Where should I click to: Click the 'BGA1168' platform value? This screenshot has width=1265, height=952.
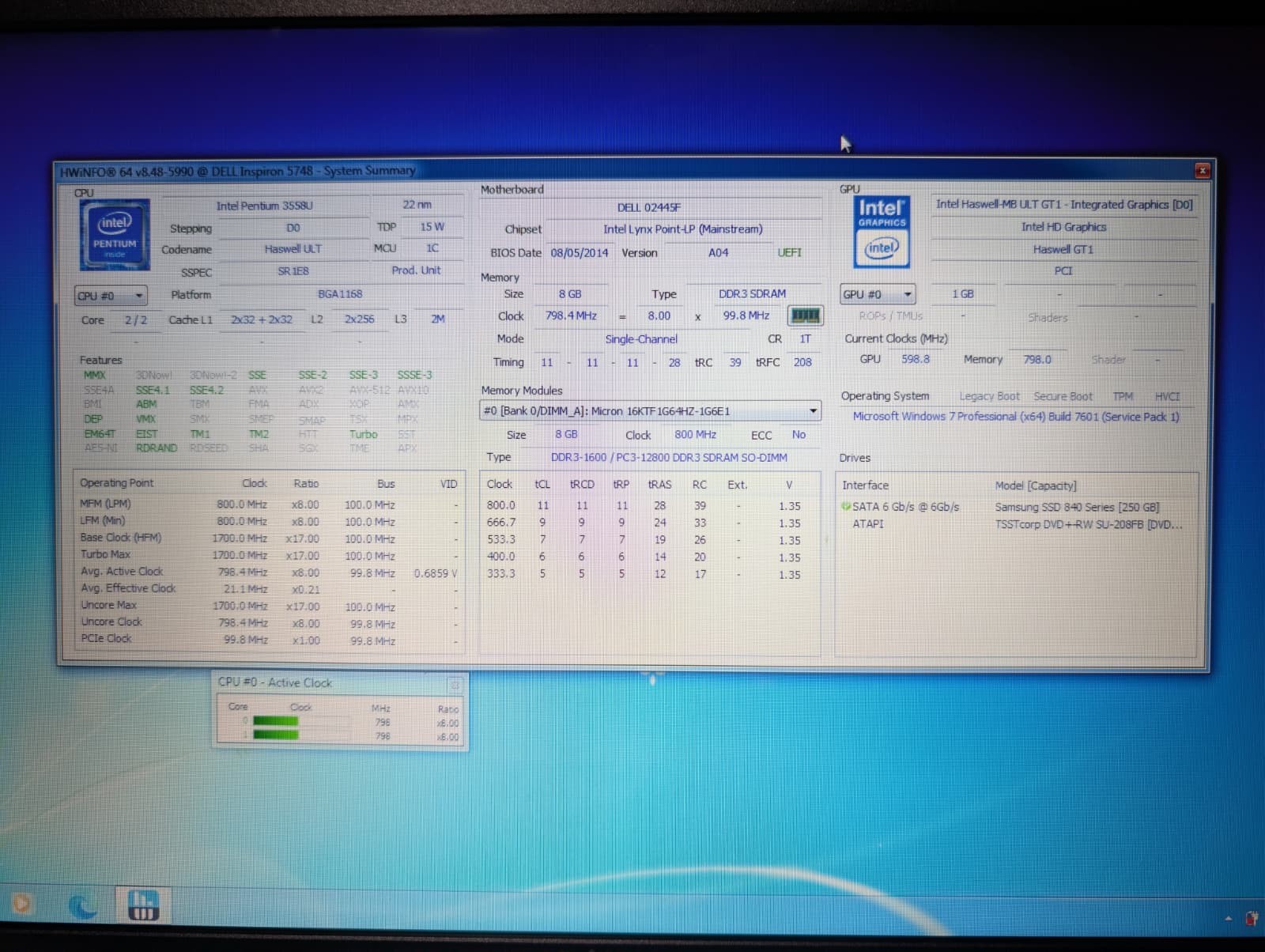point(340,294)
